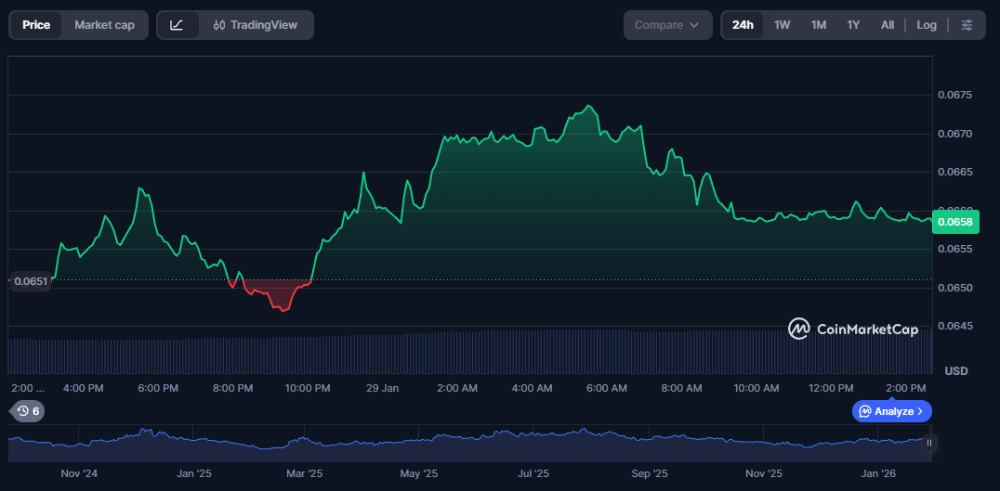1000x491 pixels.
Task: Switch to the Market cap tab
Action: click(104, 25)
